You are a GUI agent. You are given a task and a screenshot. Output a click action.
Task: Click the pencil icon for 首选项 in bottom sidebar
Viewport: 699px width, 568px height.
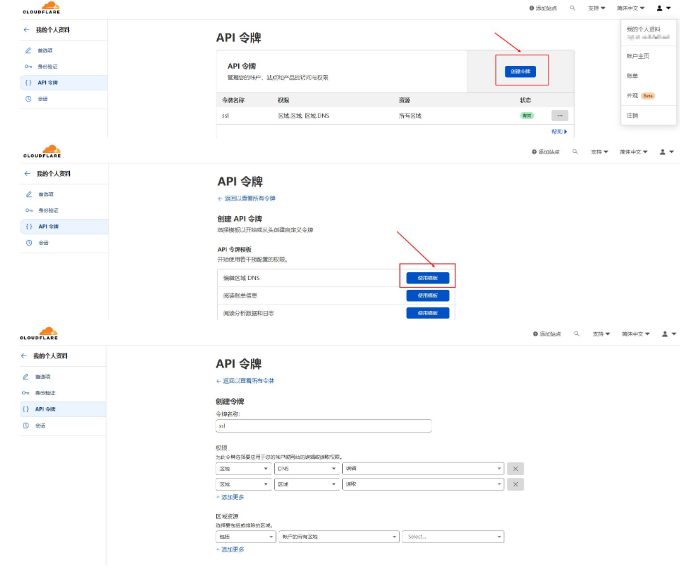tap(27, 376)
